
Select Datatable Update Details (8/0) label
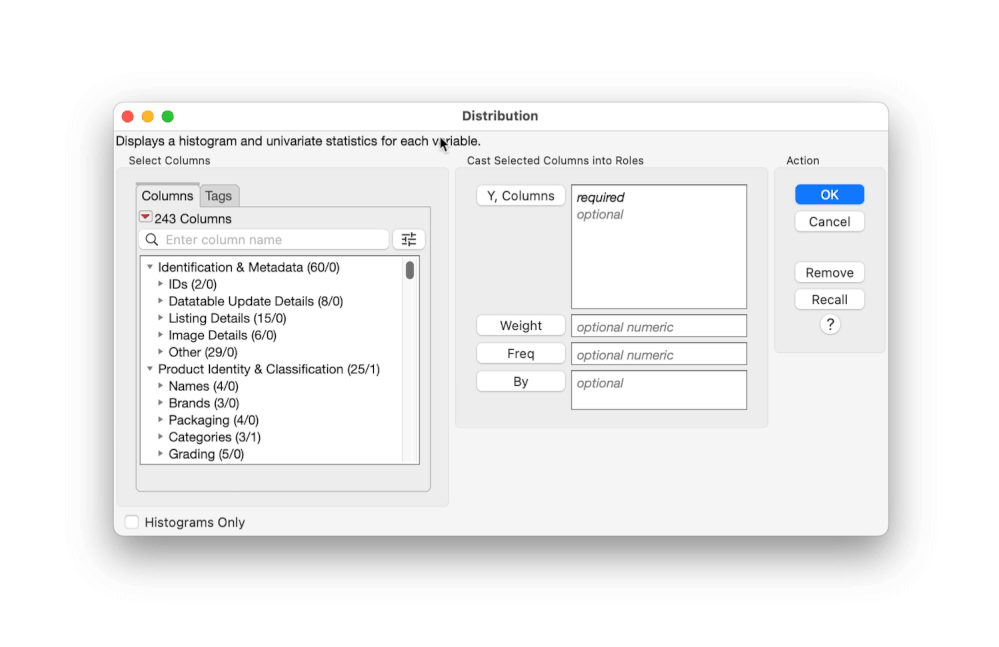click(x=255, y=301)
